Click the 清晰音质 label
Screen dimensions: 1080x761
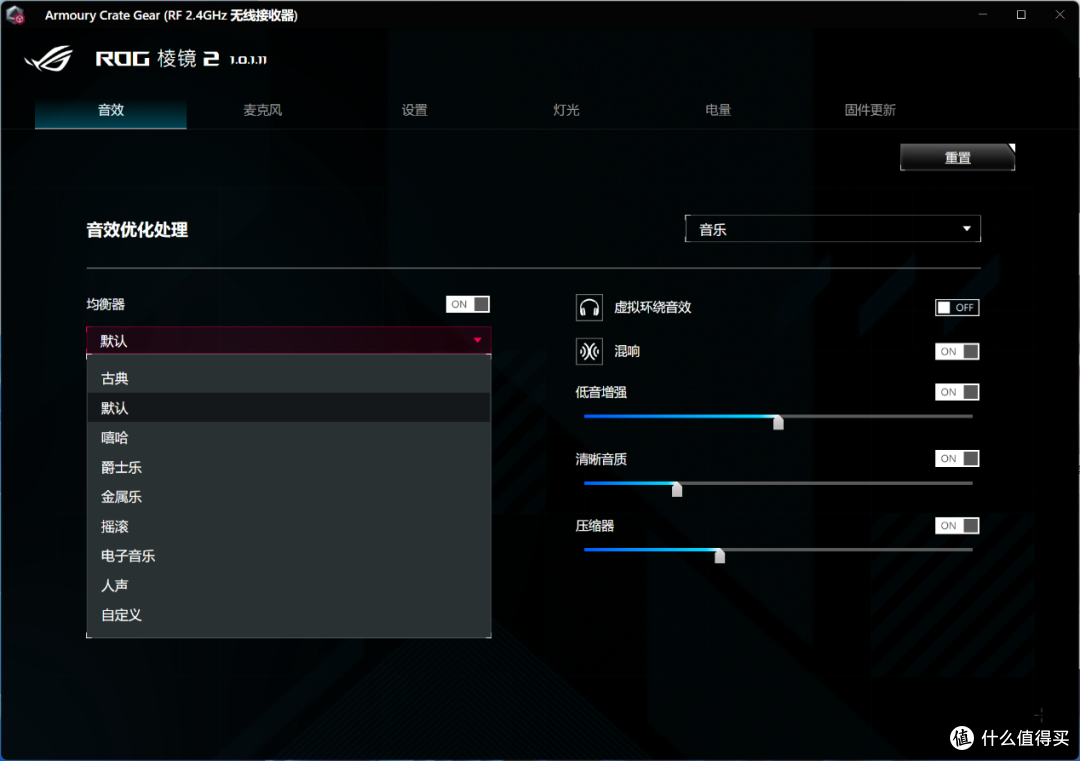(x=601, y=459)
